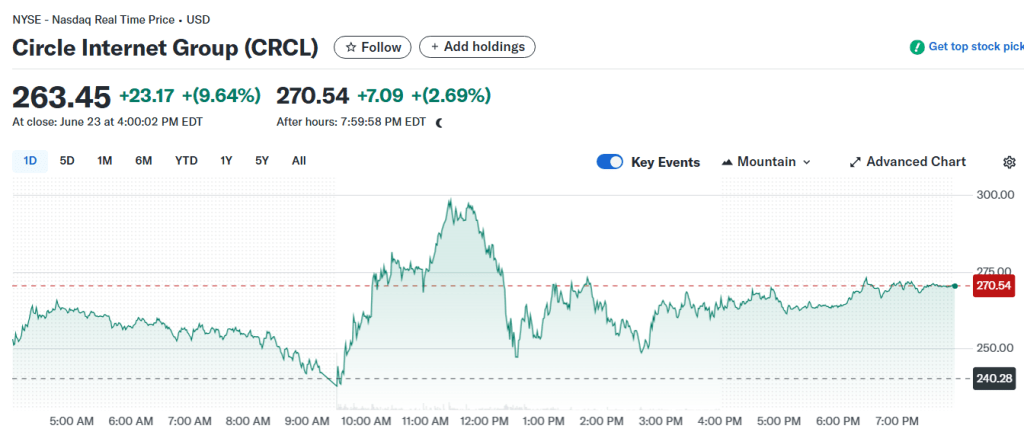Click the 263.45 closing price text

[61, 97]
